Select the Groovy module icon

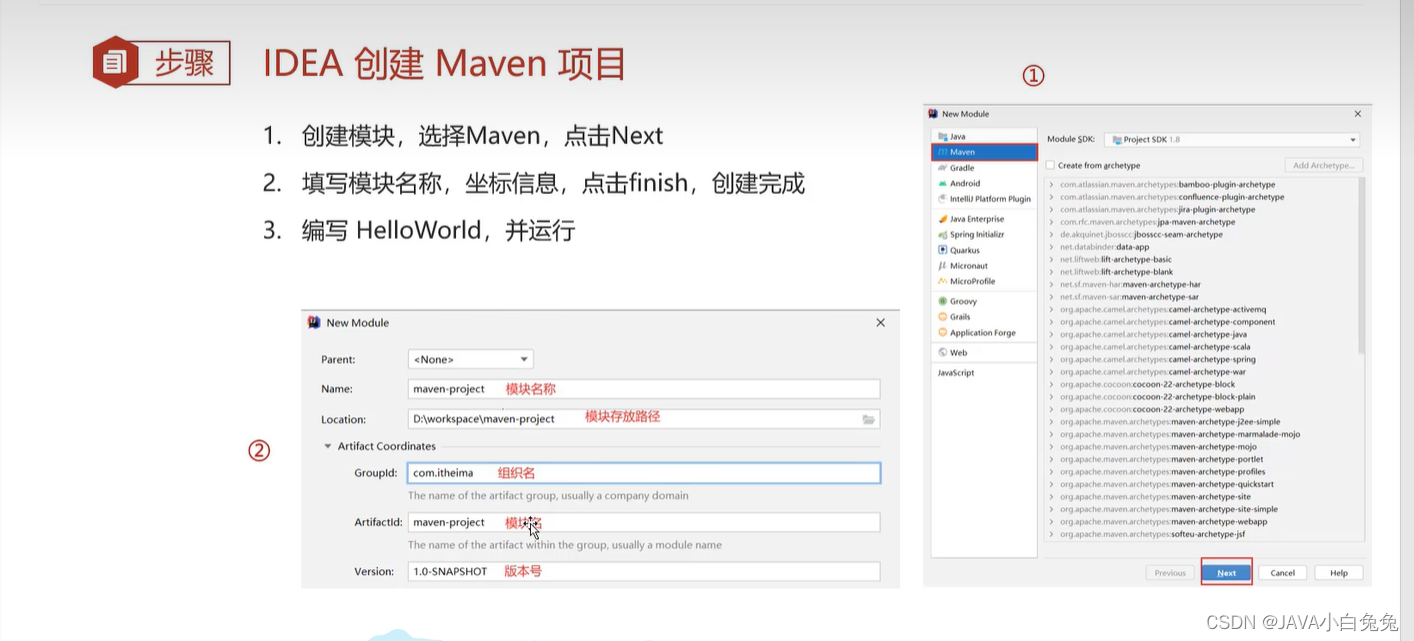[x=943, y=301]
